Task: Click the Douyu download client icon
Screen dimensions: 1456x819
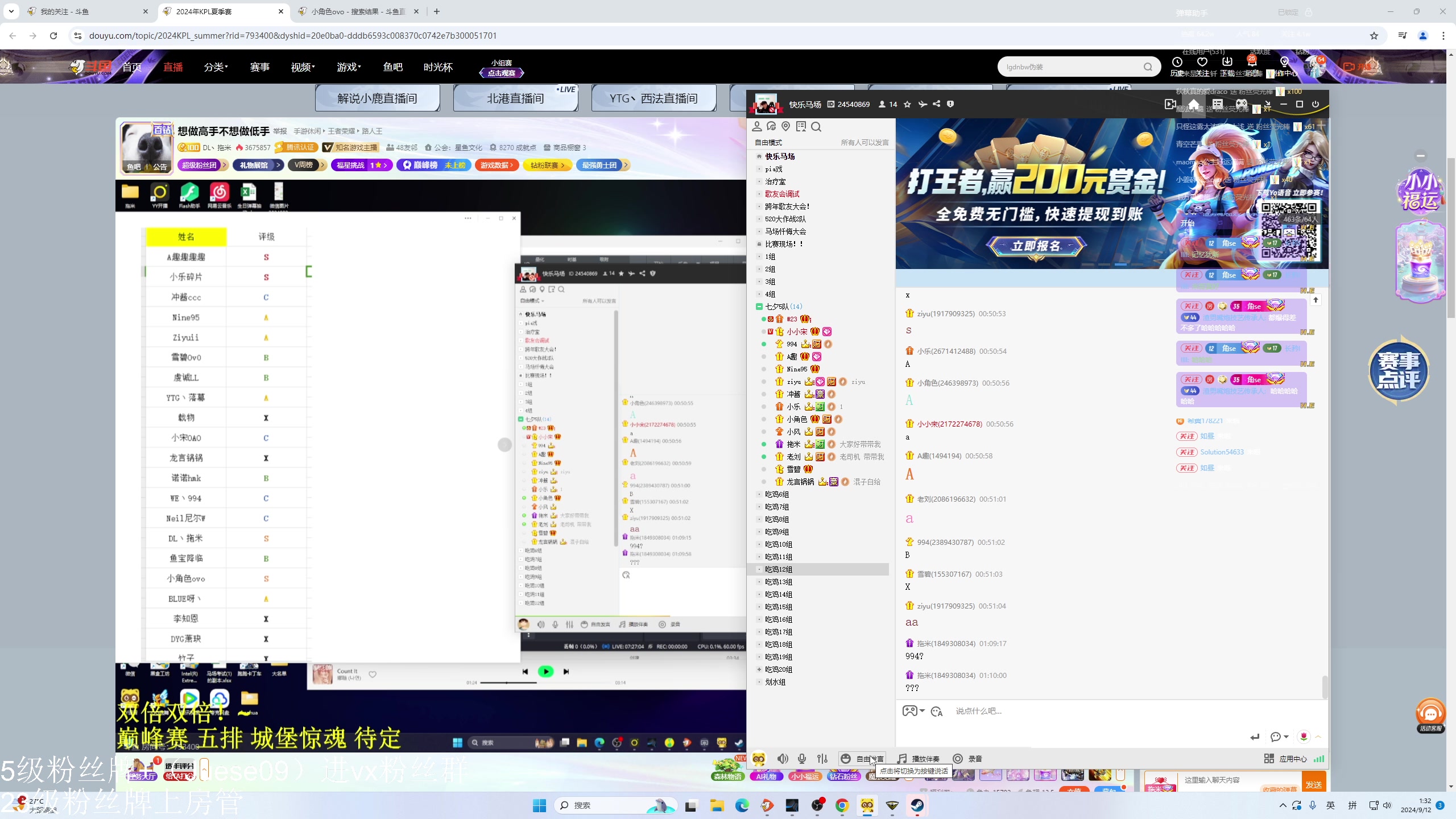Action: tap(1227, 62)
